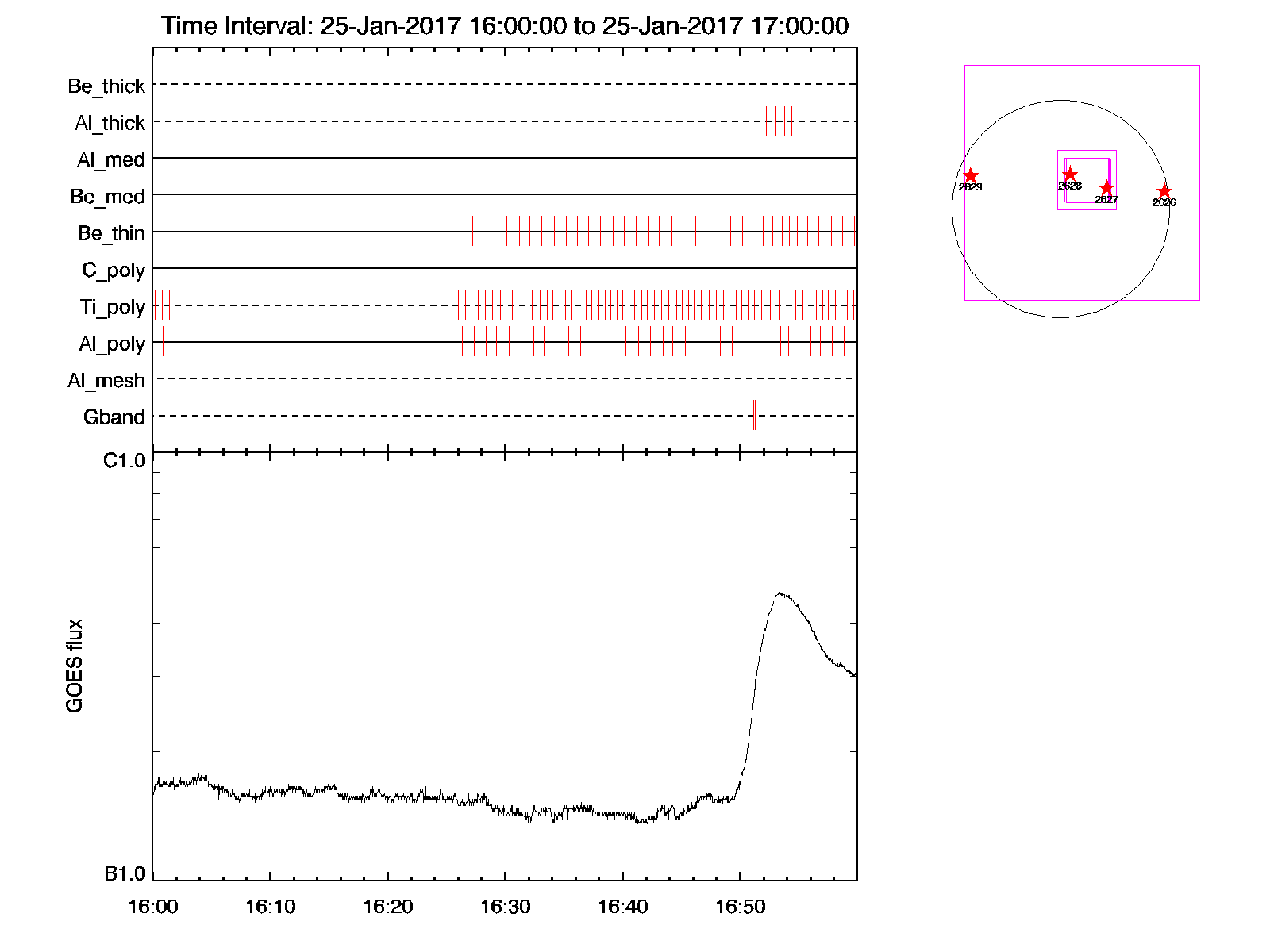Click the B1.0 flux axis label
The width and height of the screenshot is (1270, 952).
tap(125, 873)
